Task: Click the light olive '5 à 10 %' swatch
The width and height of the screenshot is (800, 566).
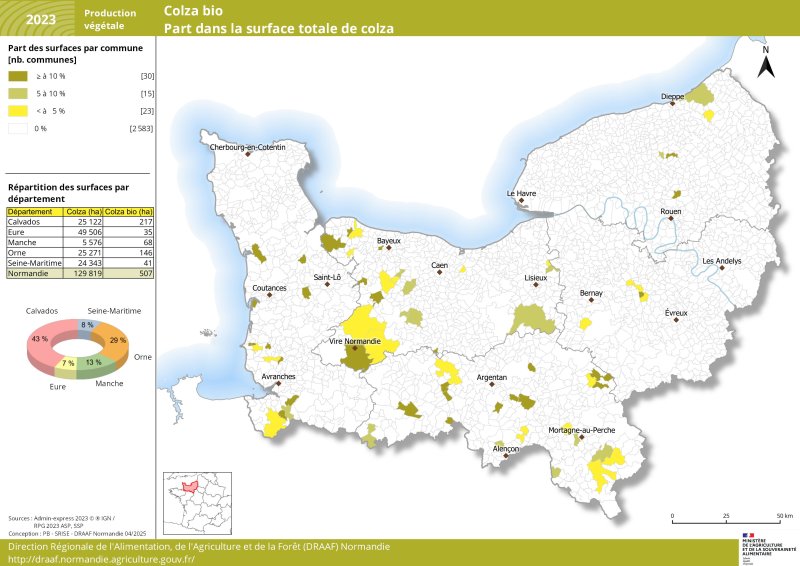Action: coord(18,93)
